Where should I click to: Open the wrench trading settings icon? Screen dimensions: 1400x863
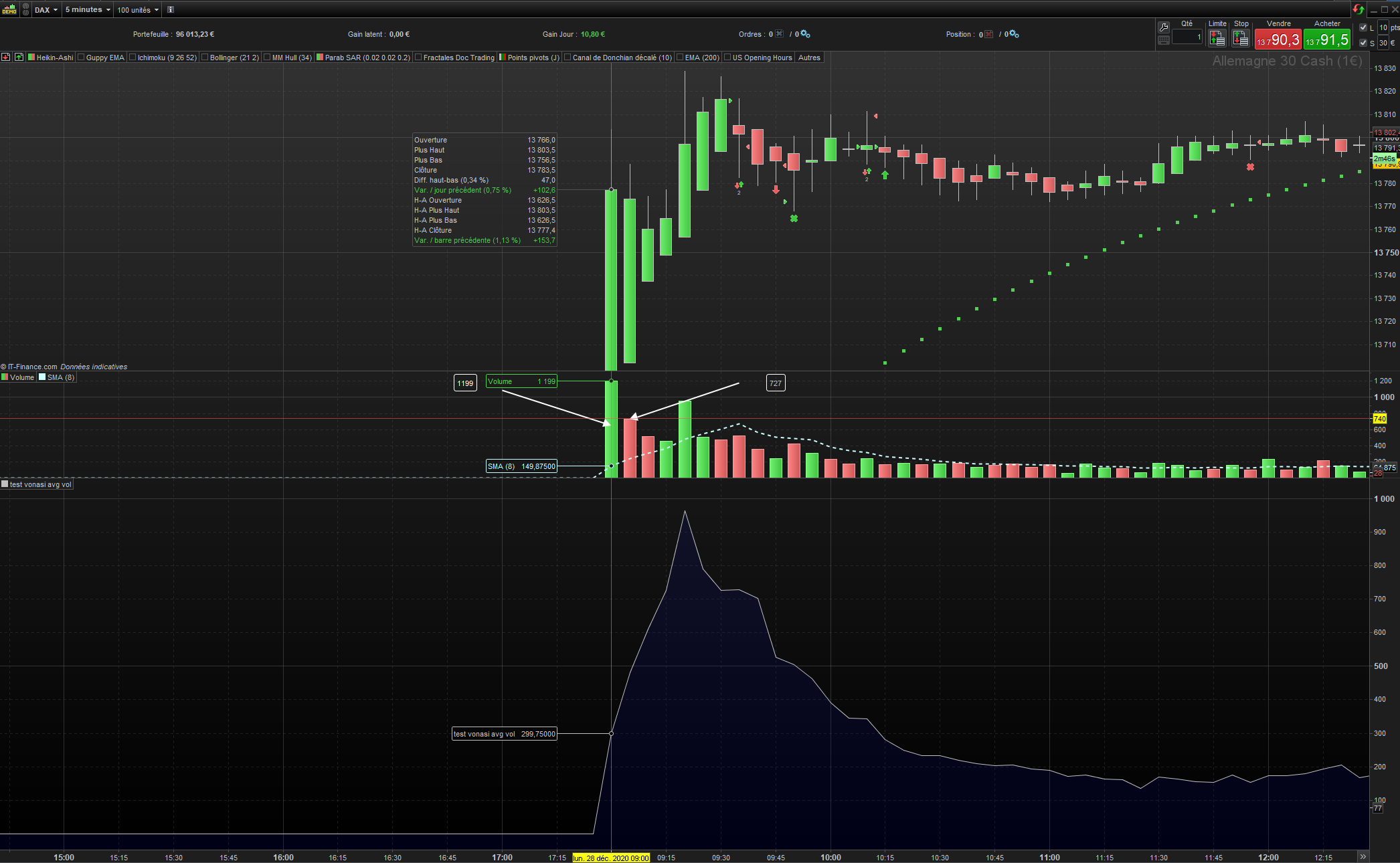click(x=1164, y=27)
